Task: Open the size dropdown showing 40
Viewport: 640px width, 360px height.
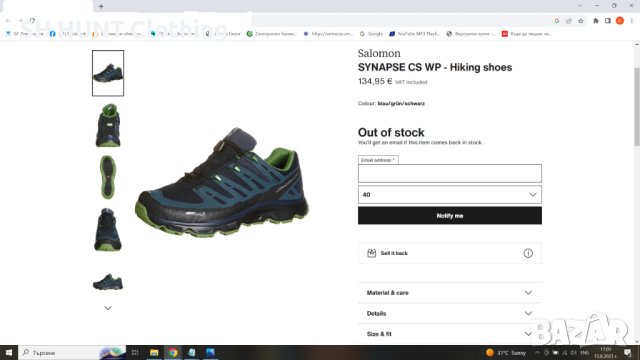Action: pos(450,195)
